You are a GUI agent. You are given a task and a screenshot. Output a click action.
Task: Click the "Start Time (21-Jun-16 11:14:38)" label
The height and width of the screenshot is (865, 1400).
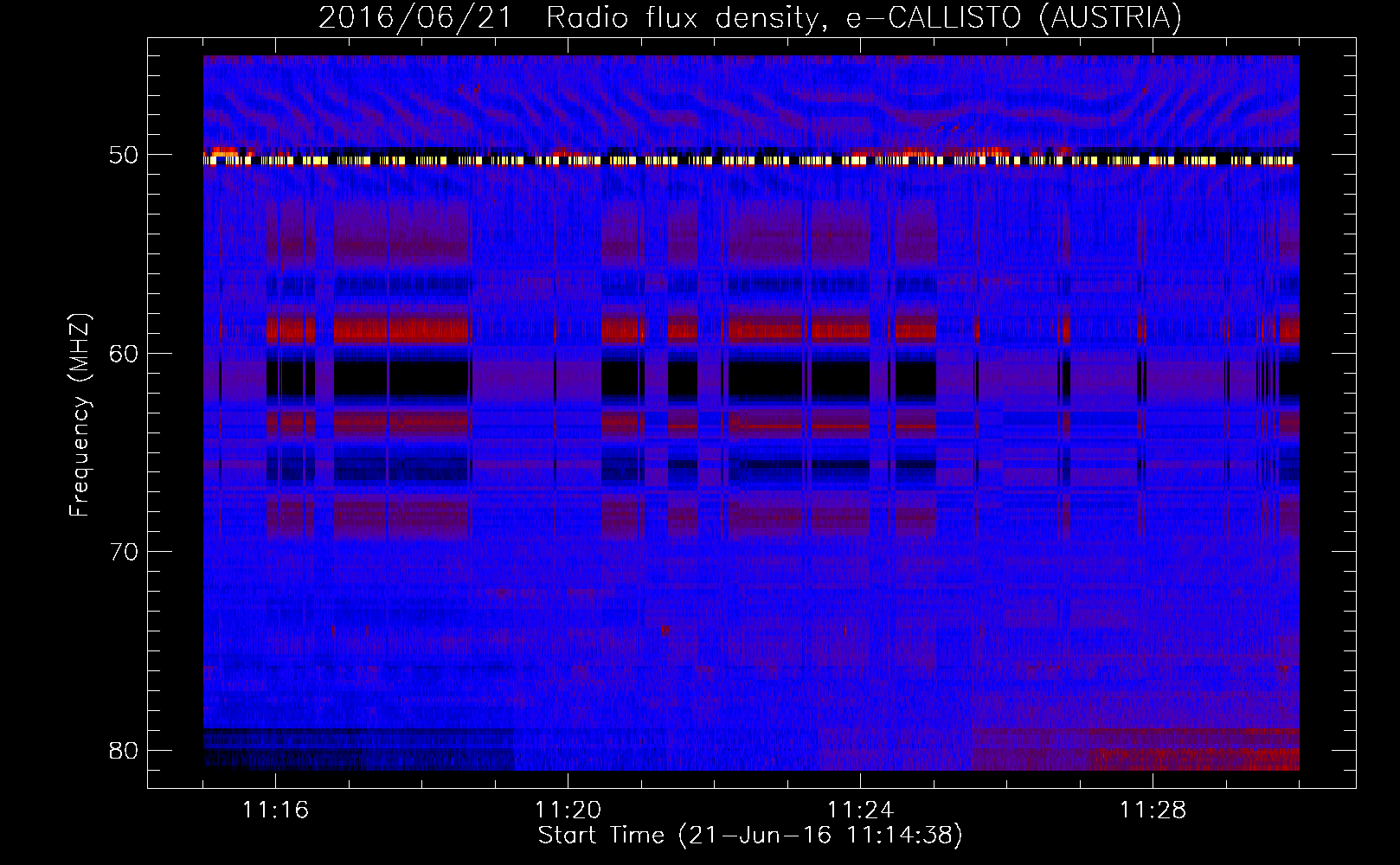(750, 836)
